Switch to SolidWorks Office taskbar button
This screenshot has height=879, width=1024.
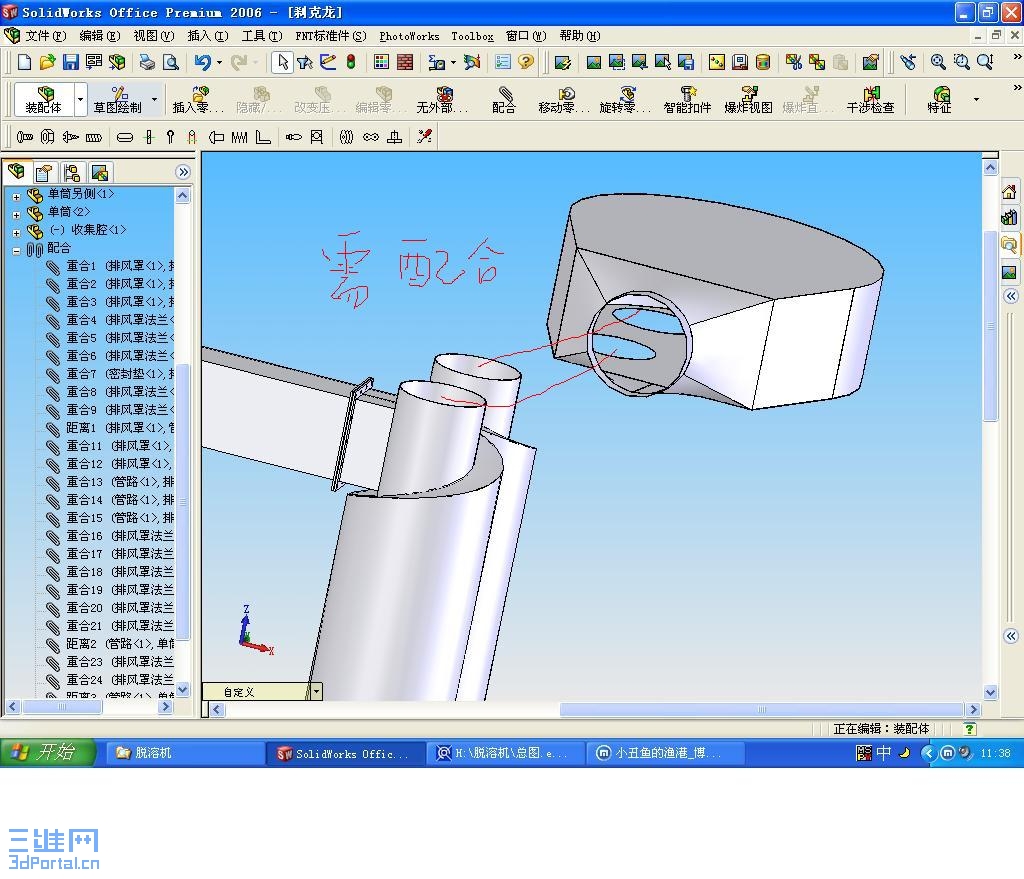[x=345, y=753]
